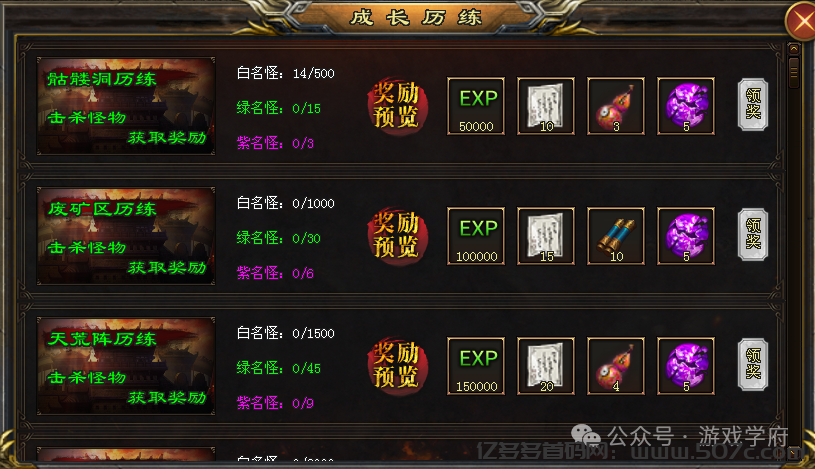815x469 pixels.
Task: Select the red gourd reward showing 4
Action: tap(616, 366)
